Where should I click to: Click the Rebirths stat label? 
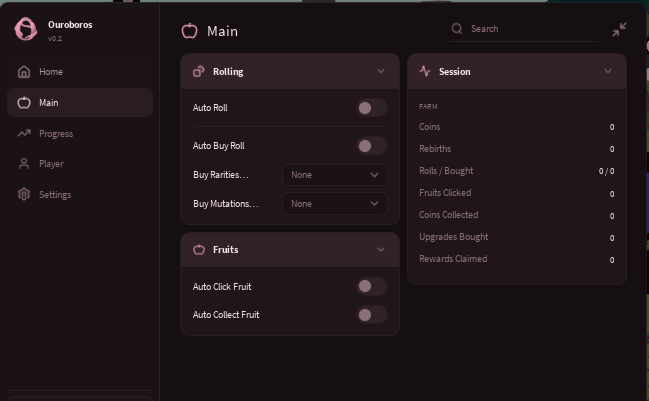pyautogui.click(x=435, y=149)
